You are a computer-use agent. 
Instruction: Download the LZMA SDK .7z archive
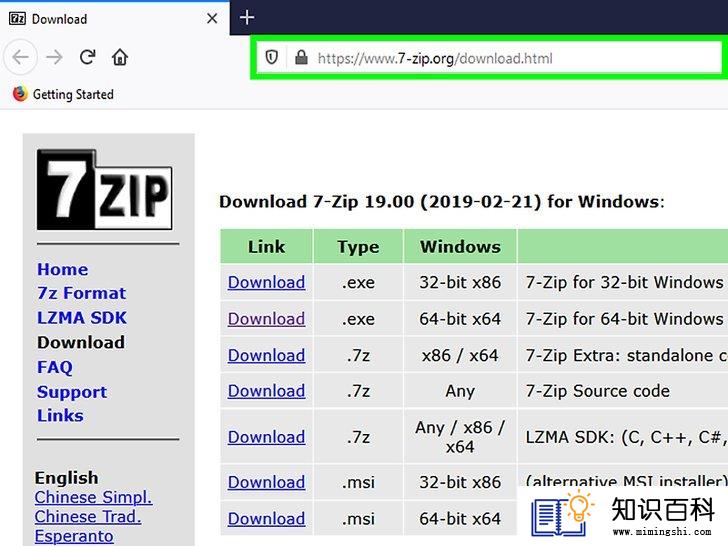[266, 437]
